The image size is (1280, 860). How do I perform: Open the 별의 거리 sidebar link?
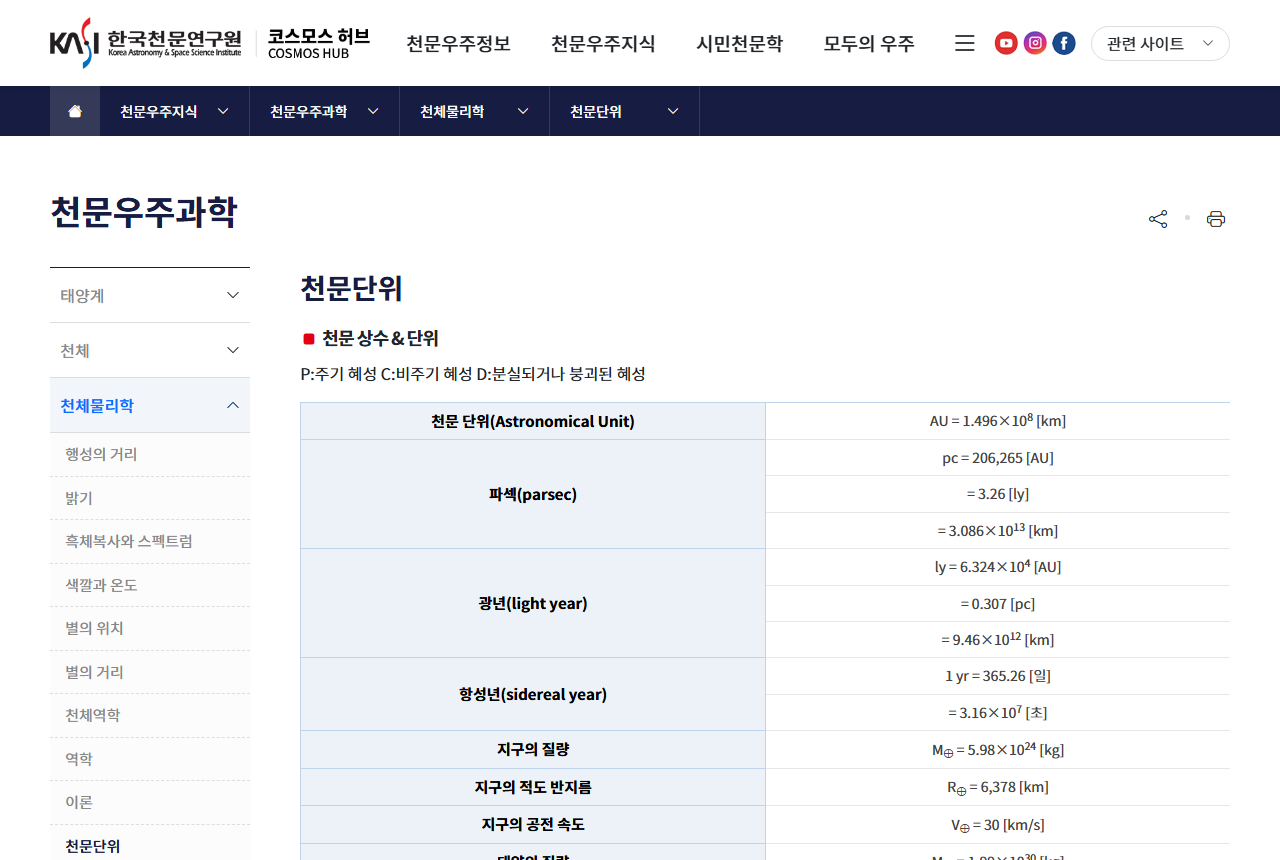94,672
